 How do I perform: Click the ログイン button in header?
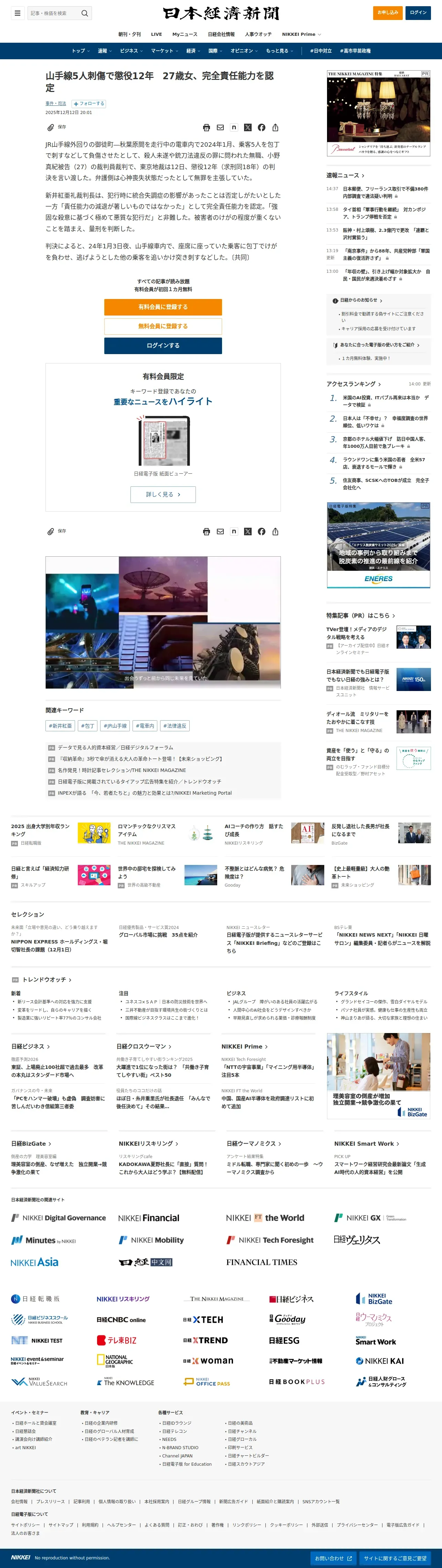coord(418,12)
